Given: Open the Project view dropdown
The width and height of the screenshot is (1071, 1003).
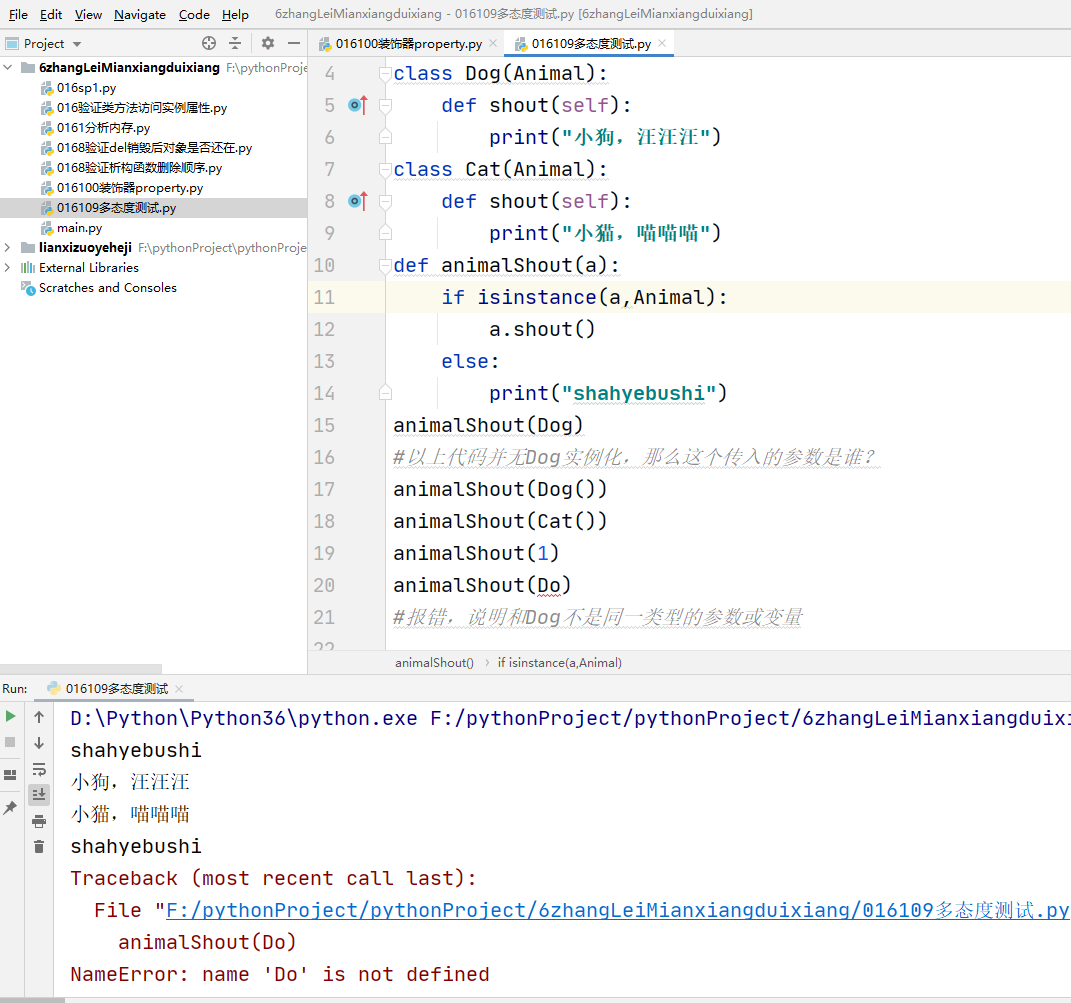Looking at the screenshot, I should tap(77, 44).
